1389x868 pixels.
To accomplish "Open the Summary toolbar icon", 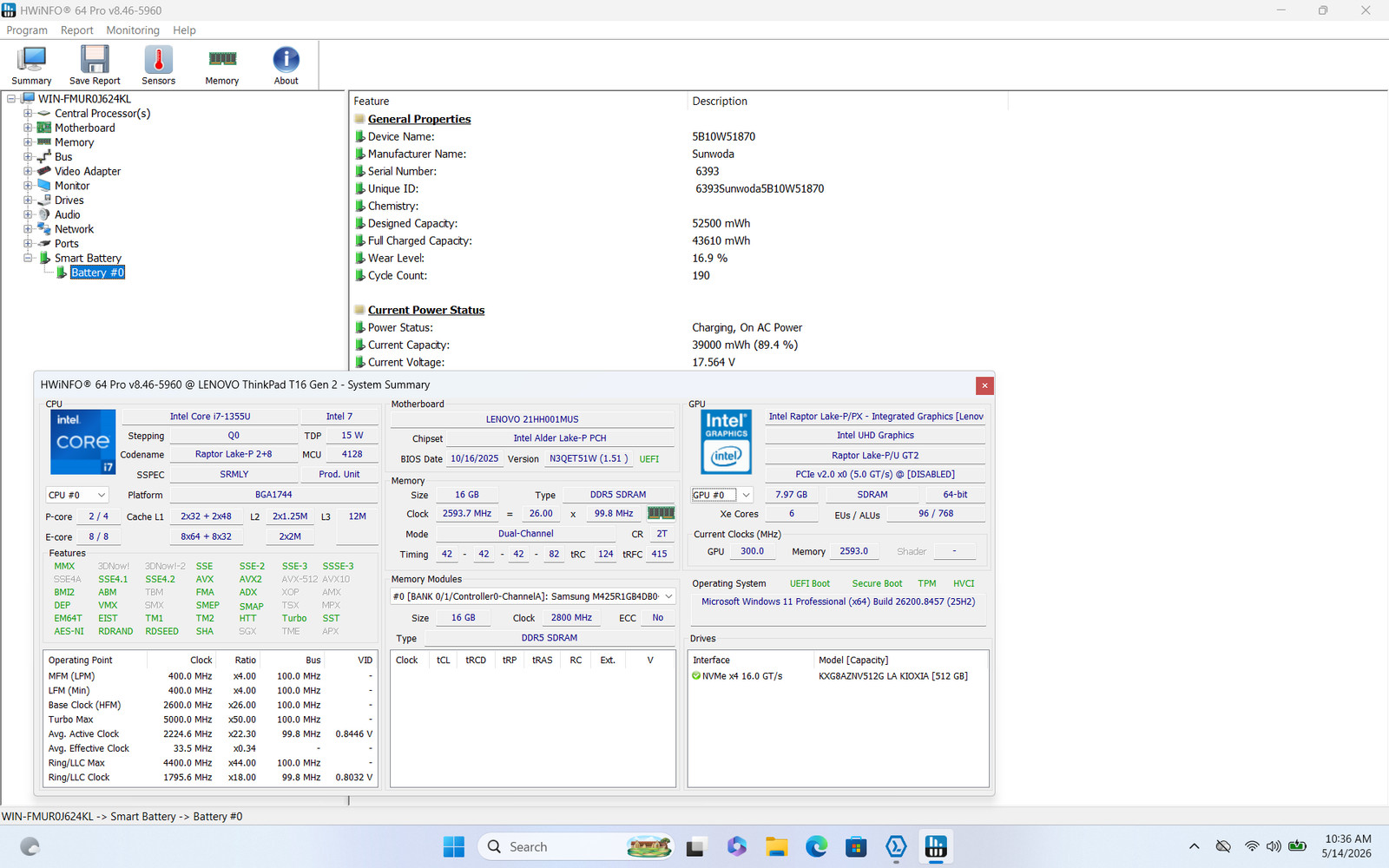I will [x=31, y=65].
